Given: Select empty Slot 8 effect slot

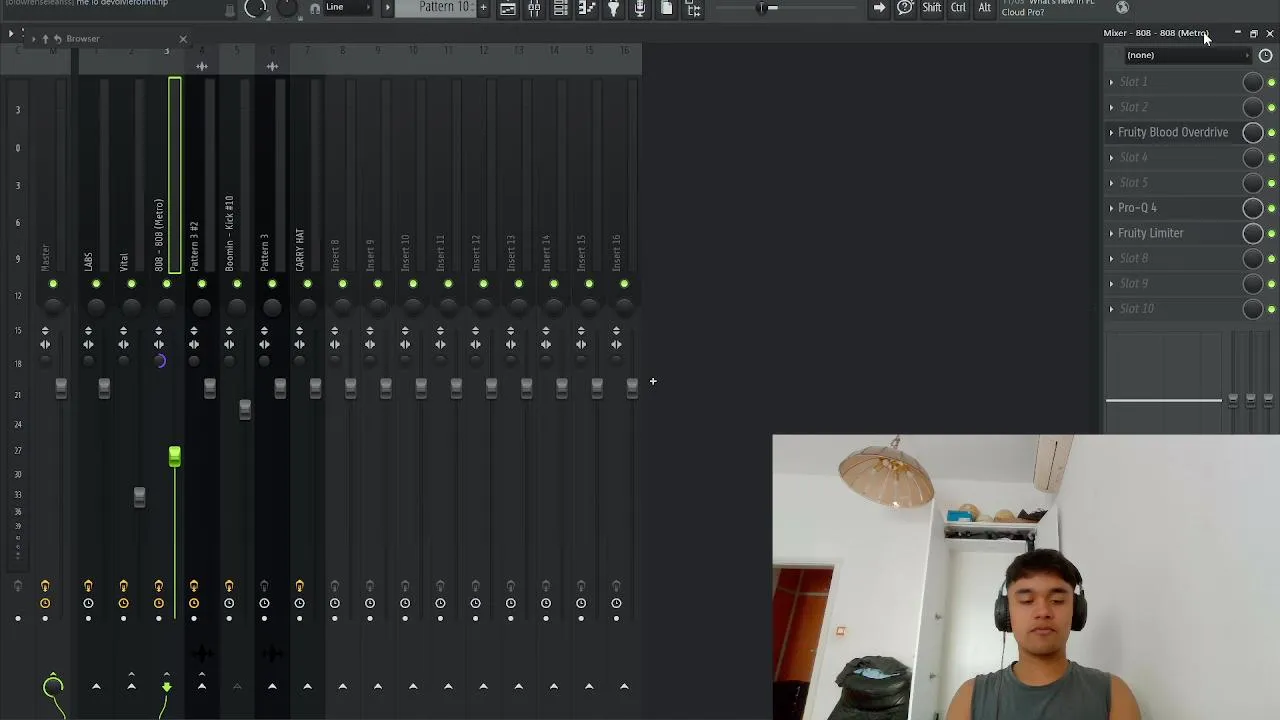Looking at the screenshot, I should tap(1173, 258).
